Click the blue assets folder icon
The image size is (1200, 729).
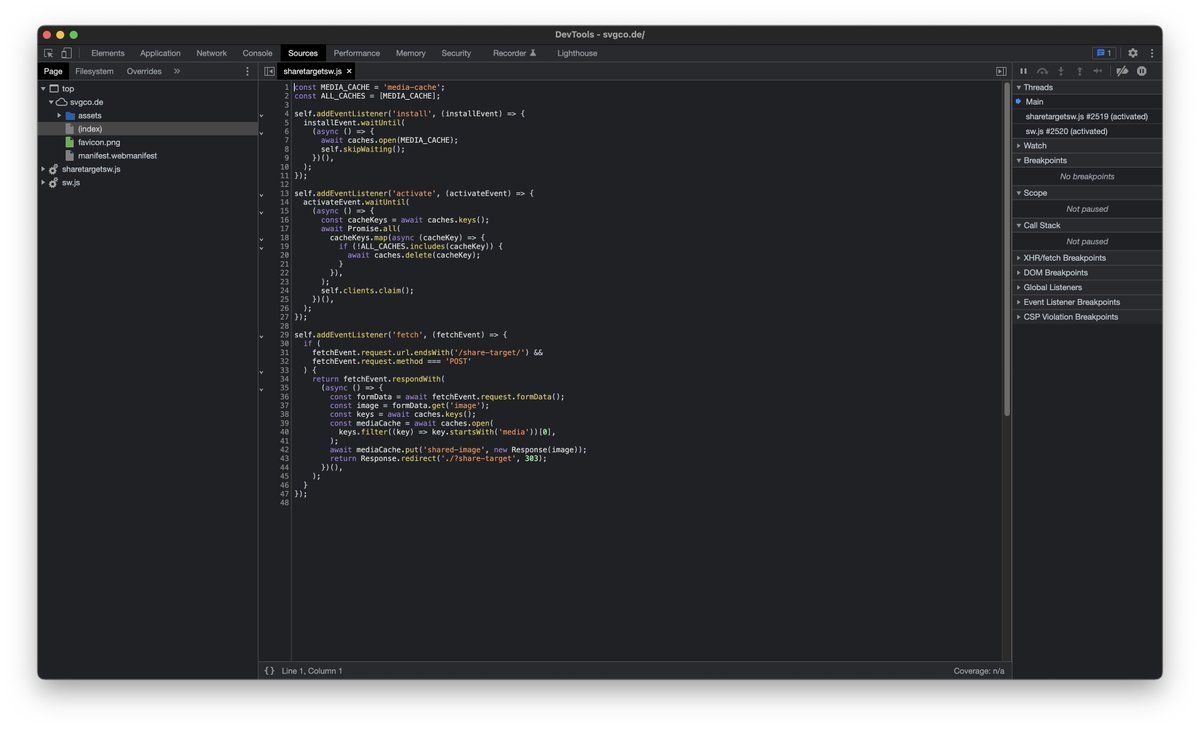[70, 116]
